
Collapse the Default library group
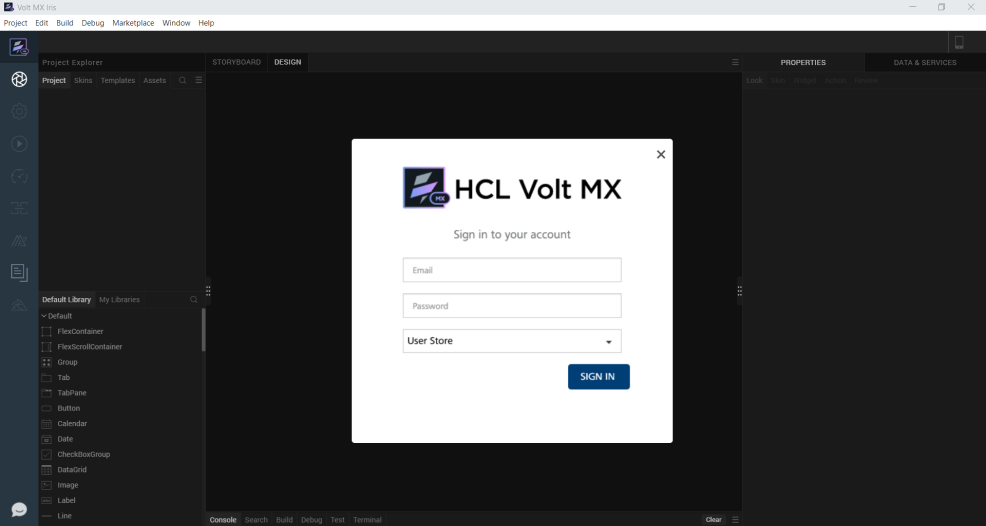(x=44, y=316)
